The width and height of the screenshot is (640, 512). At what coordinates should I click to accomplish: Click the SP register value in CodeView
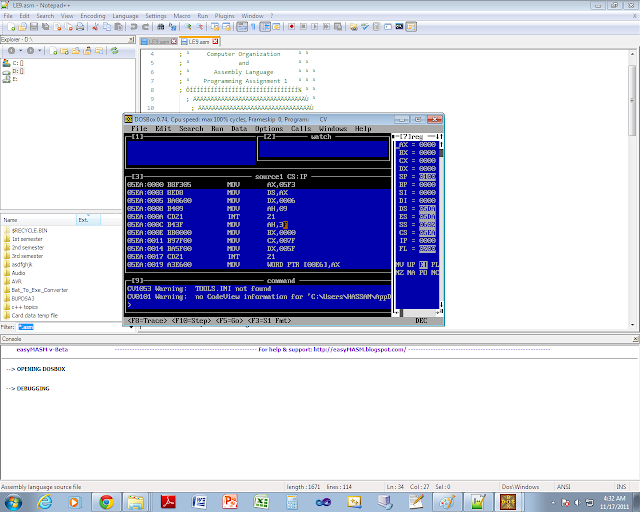tap(427, 176)
